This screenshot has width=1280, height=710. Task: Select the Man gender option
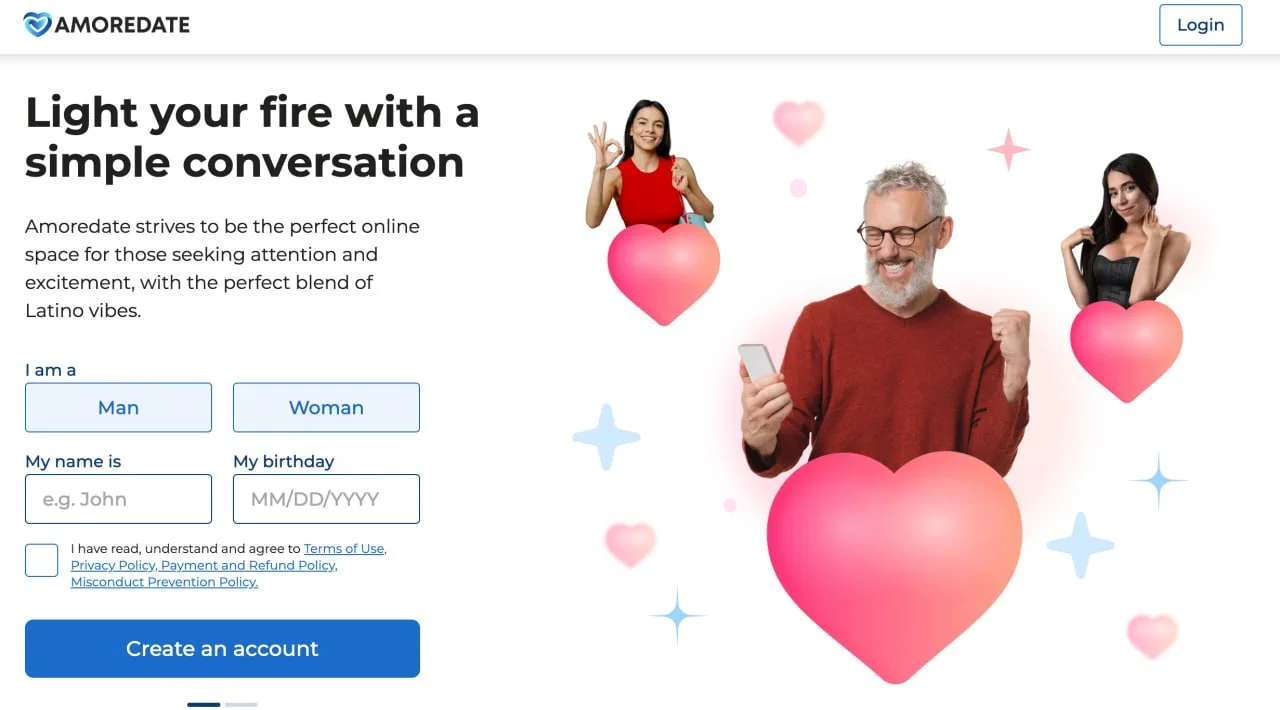click(118, 407)
